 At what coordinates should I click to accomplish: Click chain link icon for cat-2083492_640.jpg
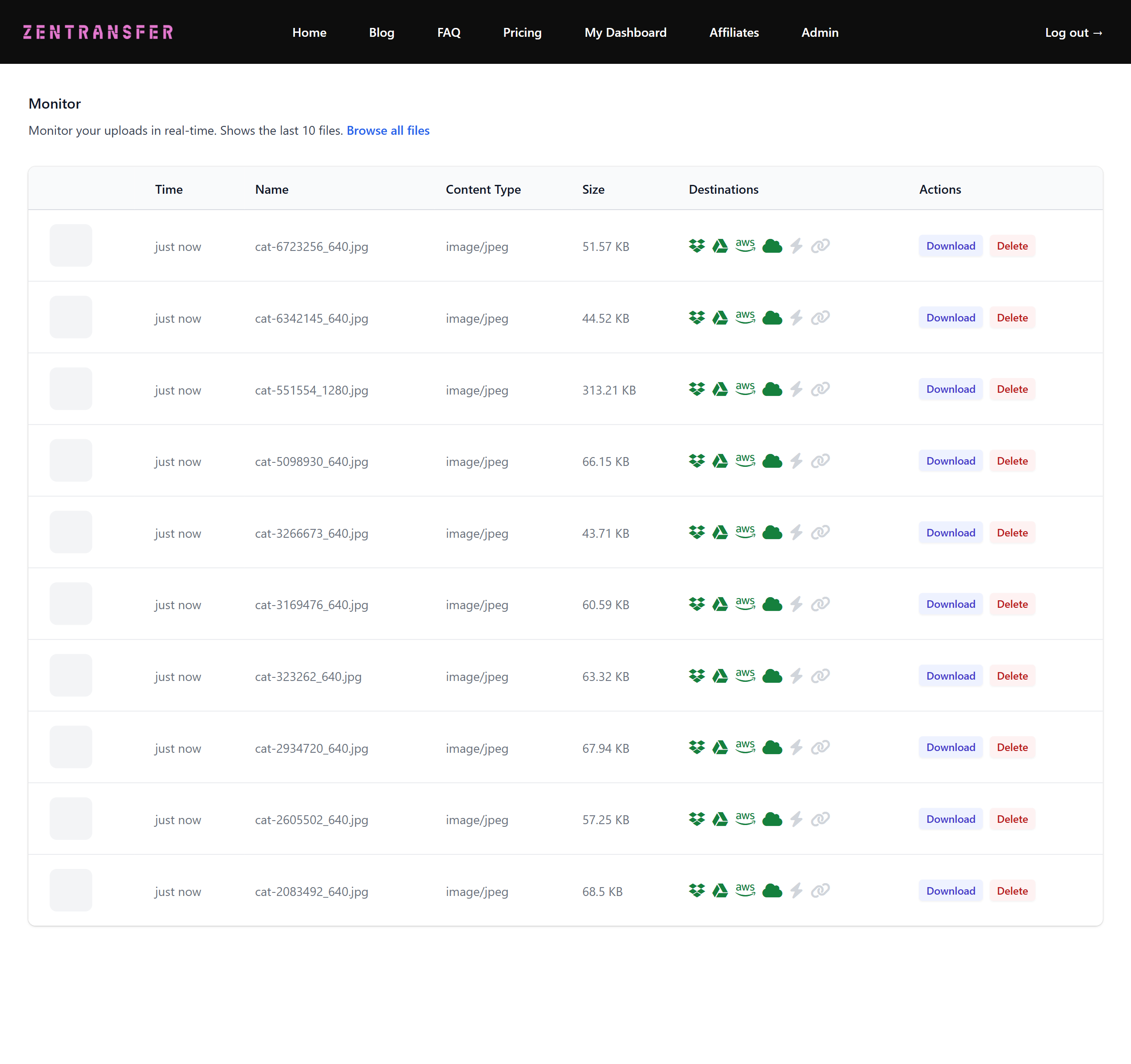[x=820, y=891]
